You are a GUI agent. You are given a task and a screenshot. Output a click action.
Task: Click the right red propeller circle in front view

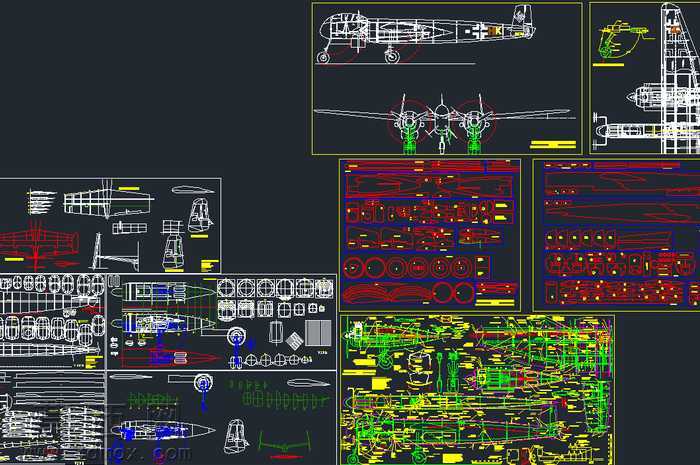(x=475, y=120)
